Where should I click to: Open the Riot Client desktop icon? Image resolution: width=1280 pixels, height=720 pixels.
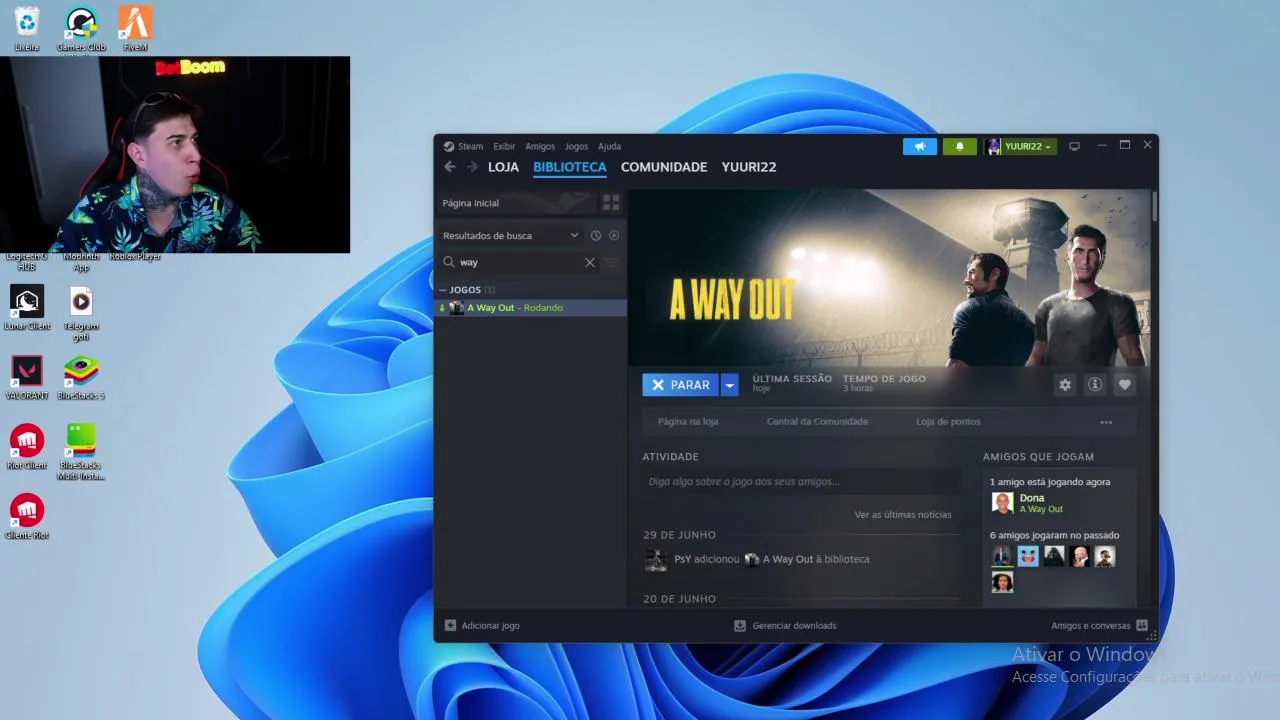(x=27, y=446)
